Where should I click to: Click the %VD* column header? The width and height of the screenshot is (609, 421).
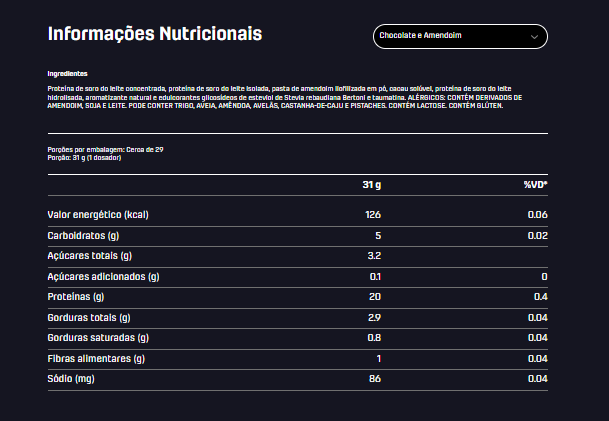click(535, 185)
